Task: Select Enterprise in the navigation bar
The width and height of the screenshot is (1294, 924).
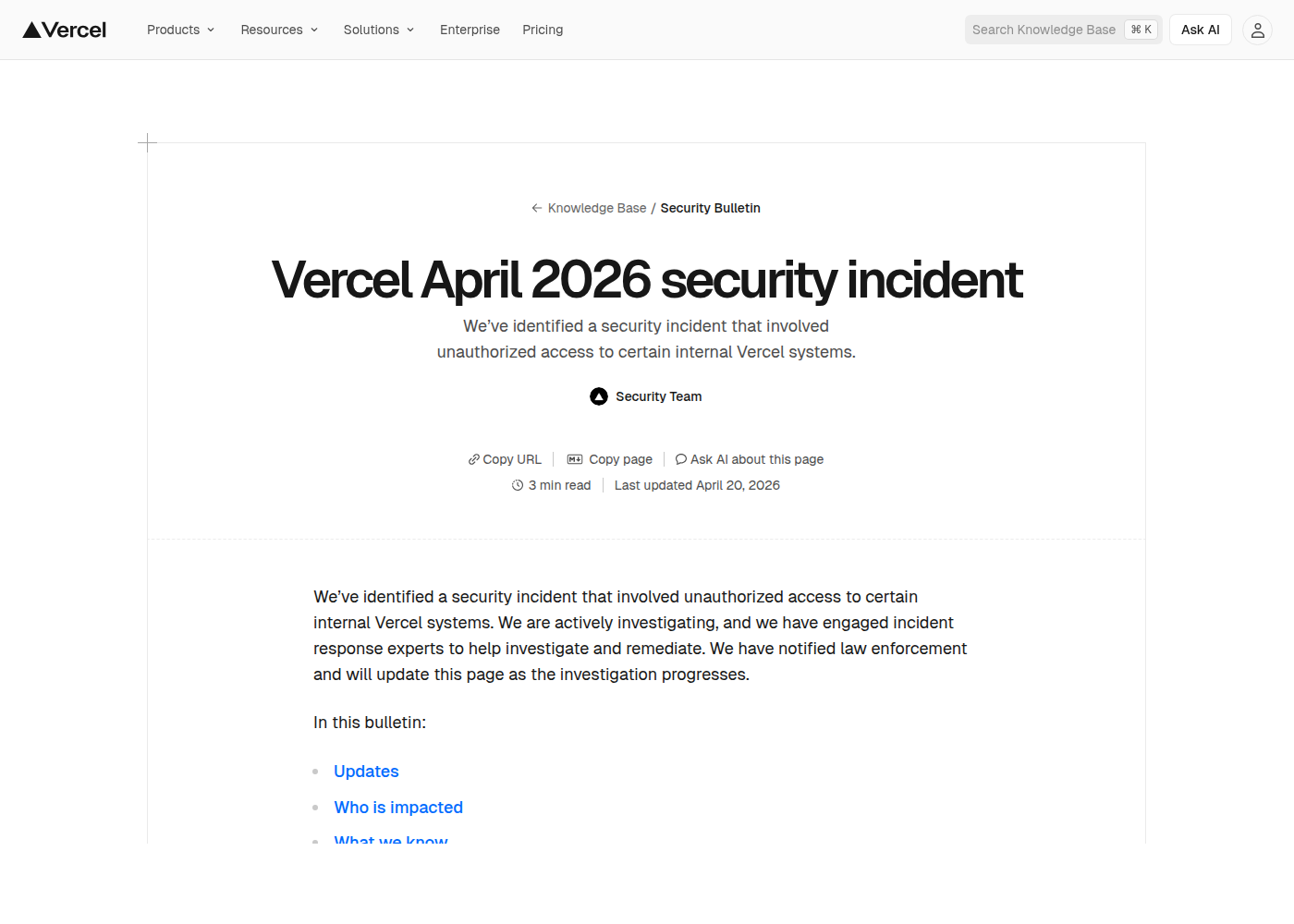Action: click(x=470, y=30)
